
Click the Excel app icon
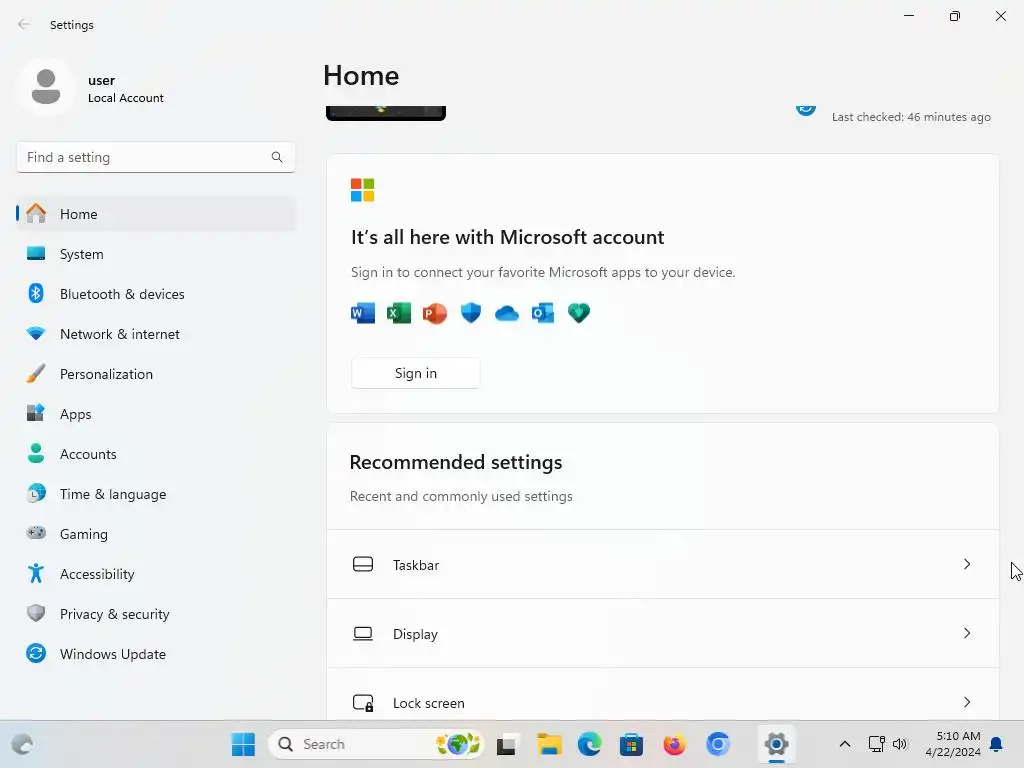pyautogui.click(x=398, y=313)
